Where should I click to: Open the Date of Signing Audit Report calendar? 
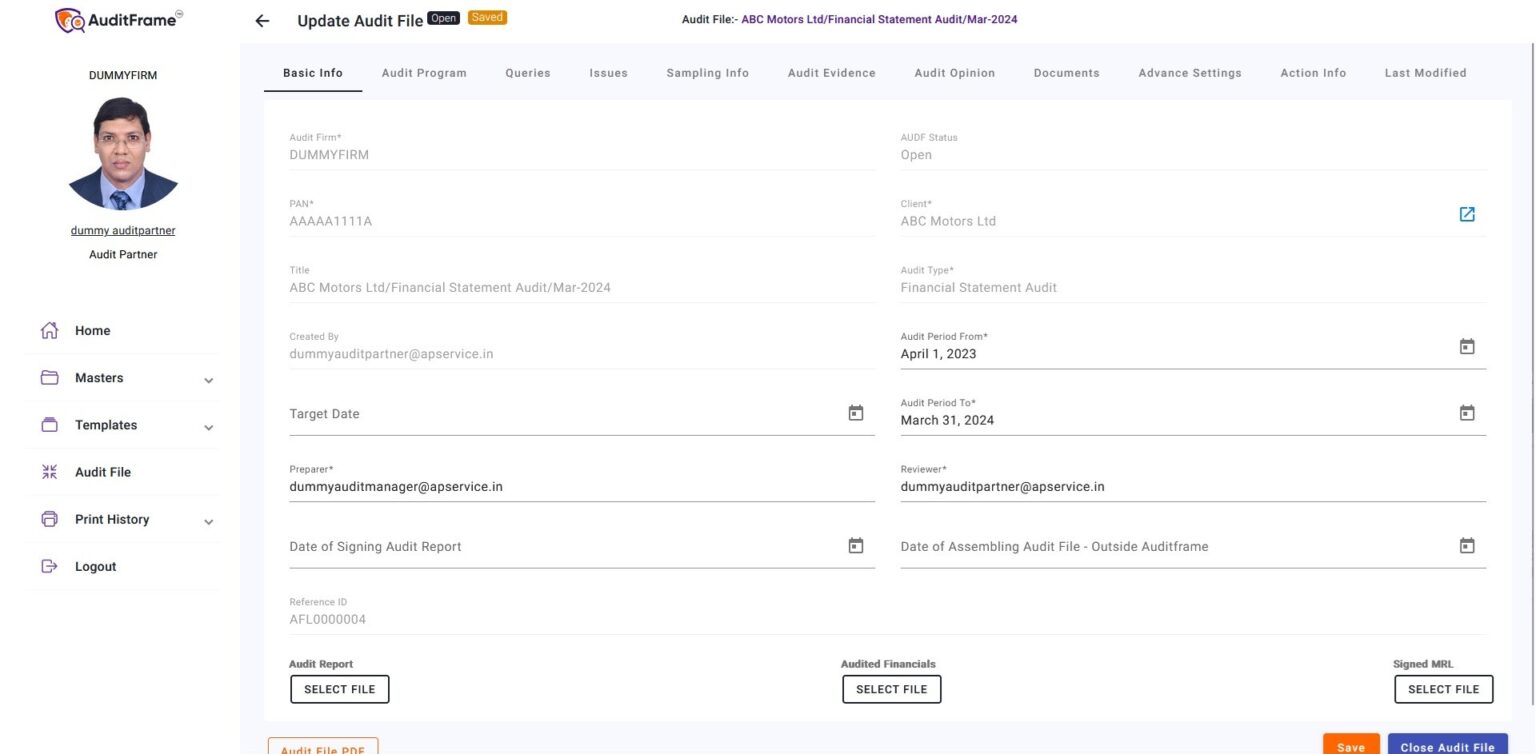(x=855, y=545)
